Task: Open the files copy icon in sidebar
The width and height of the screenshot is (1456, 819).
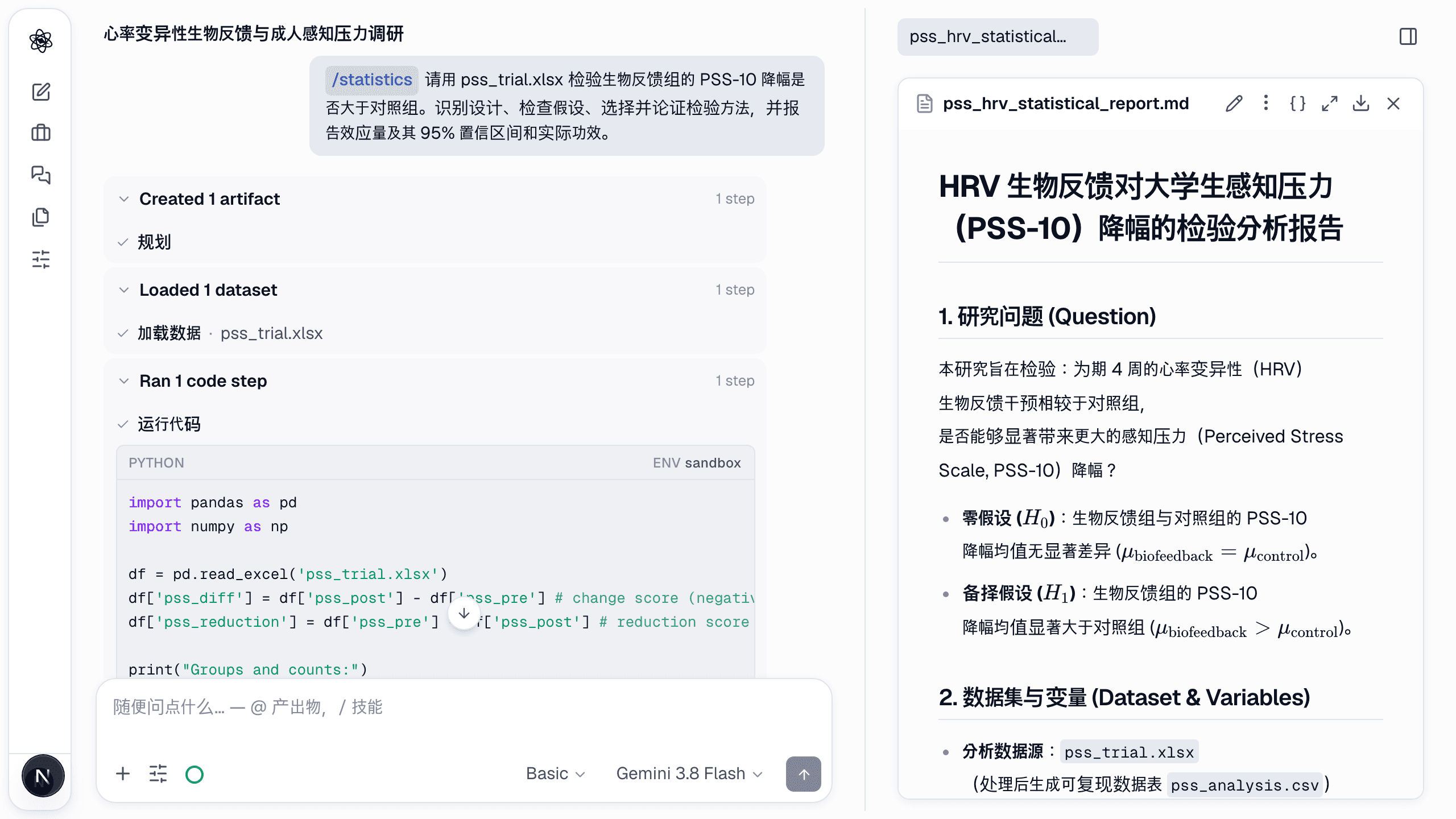Action: click(x=41, y=217)
